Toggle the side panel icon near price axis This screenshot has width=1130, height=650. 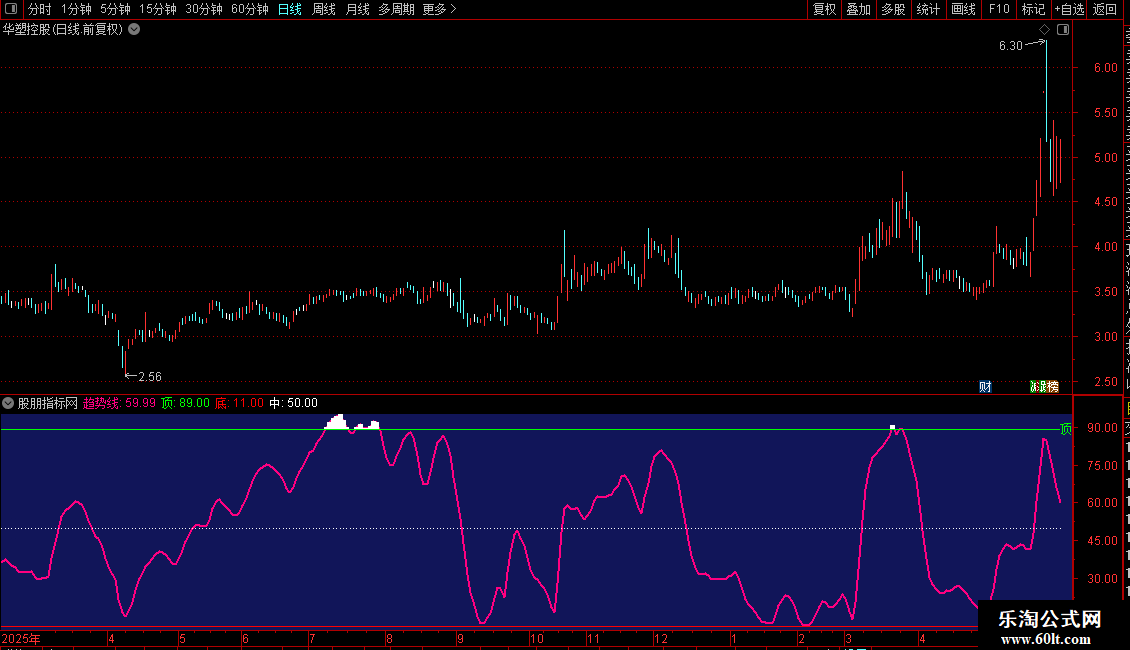[1063, 30]
